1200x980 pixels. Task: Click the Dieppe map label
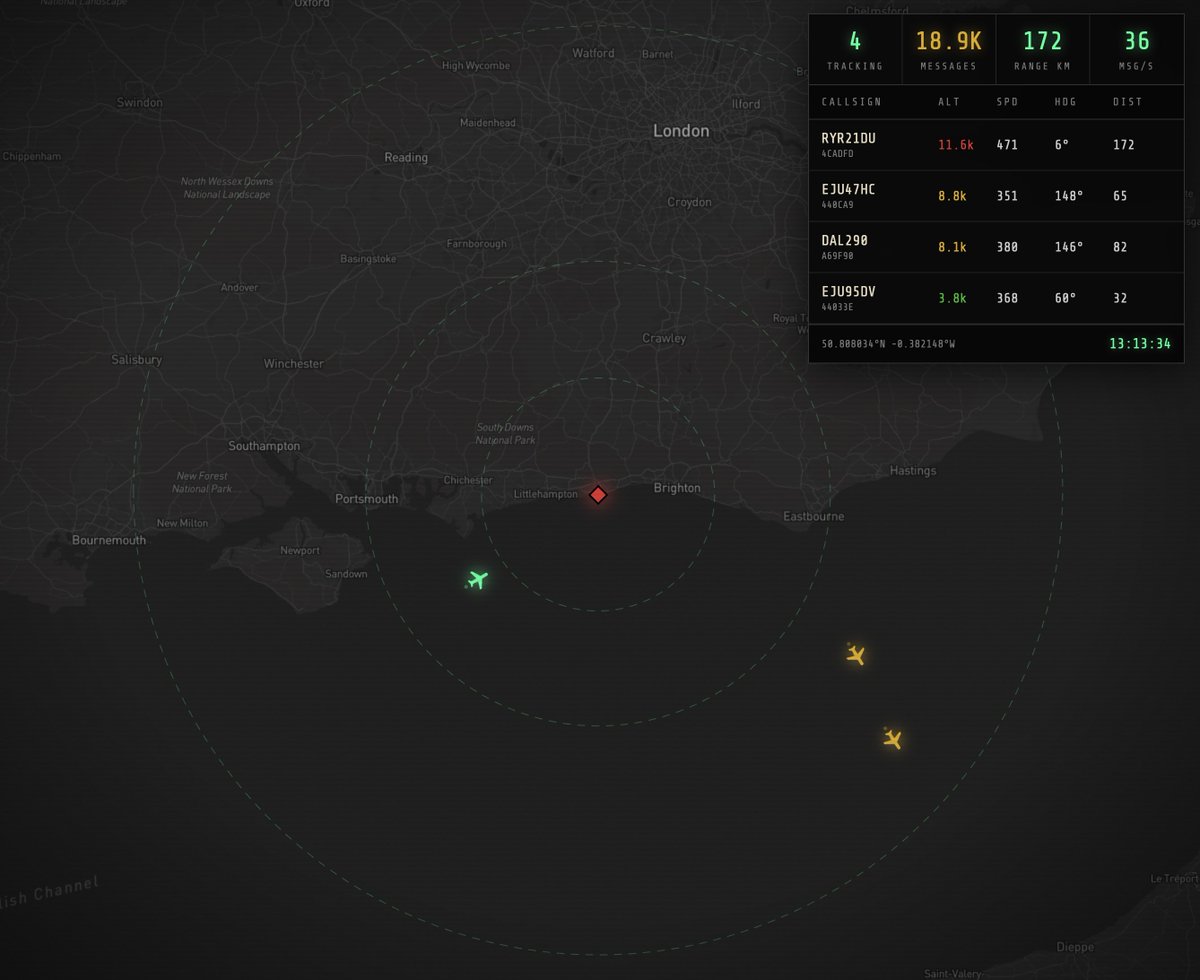tap(1075, 948)
